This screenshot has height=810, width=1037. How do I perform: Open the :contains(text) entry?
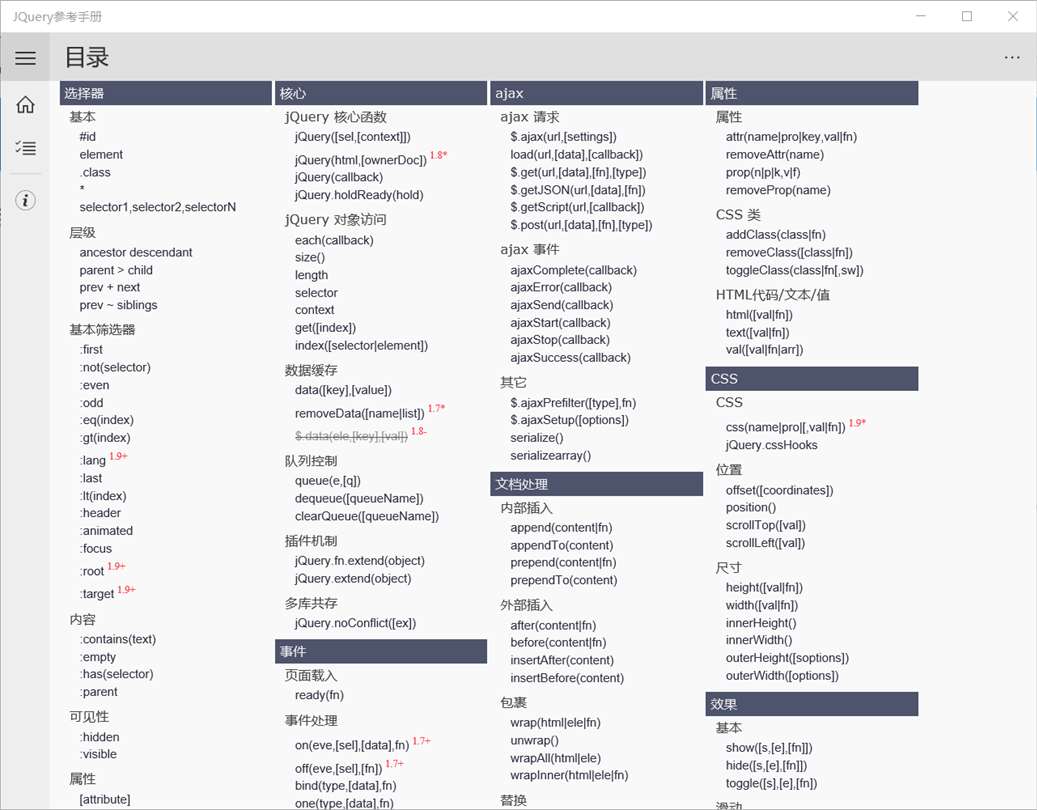pos(118,639)
